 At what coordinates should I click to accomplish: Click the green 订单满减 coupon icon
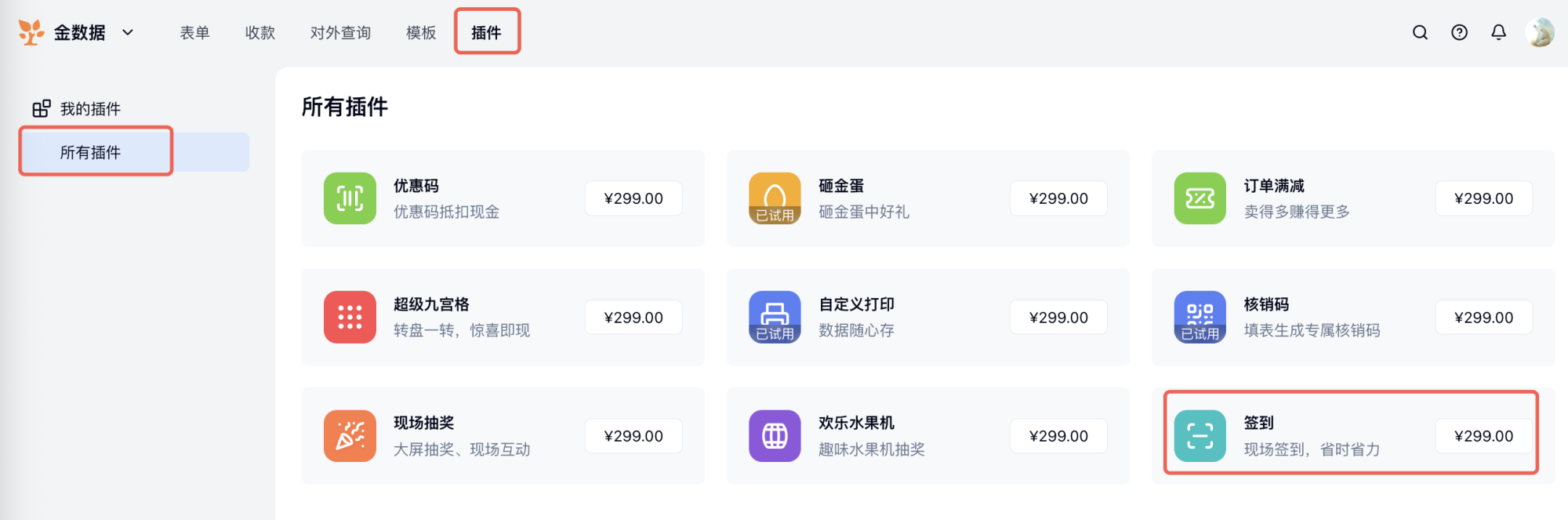(1200, 198)
